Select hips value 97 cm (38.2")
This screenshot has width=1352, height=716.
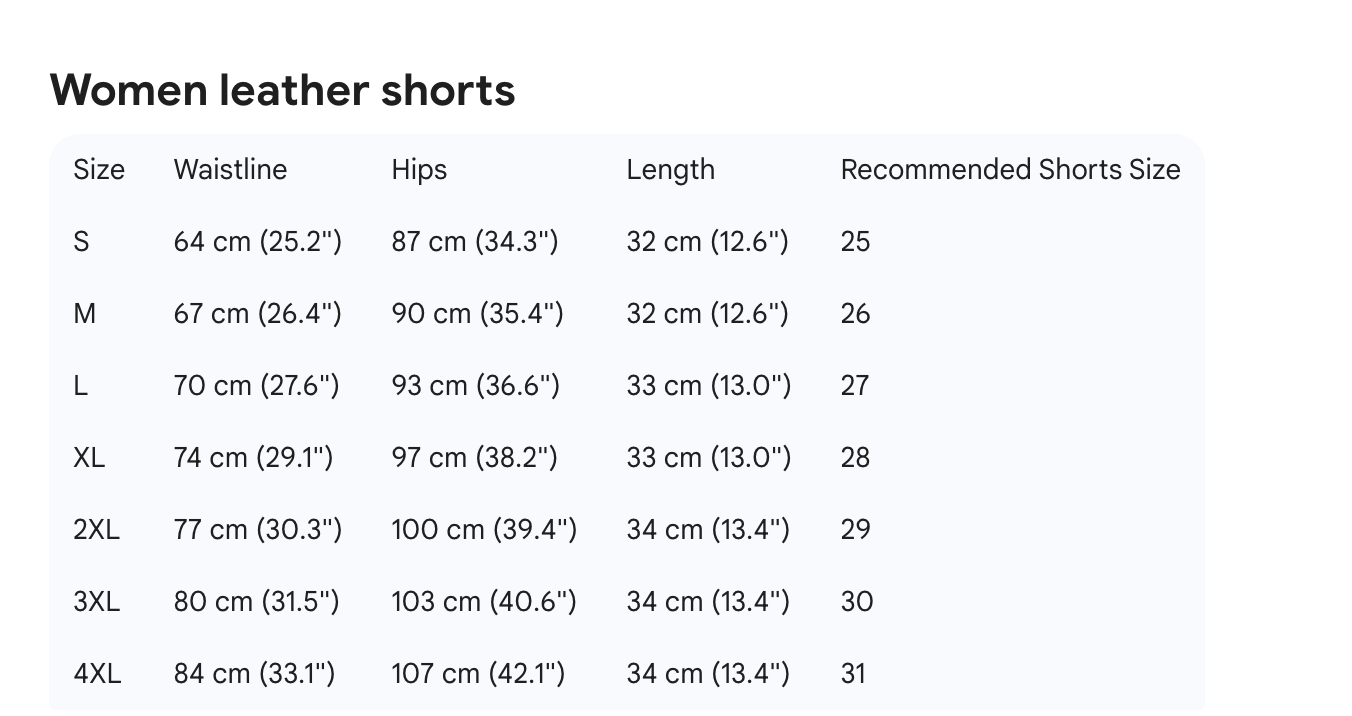click(x=474, y=458)
